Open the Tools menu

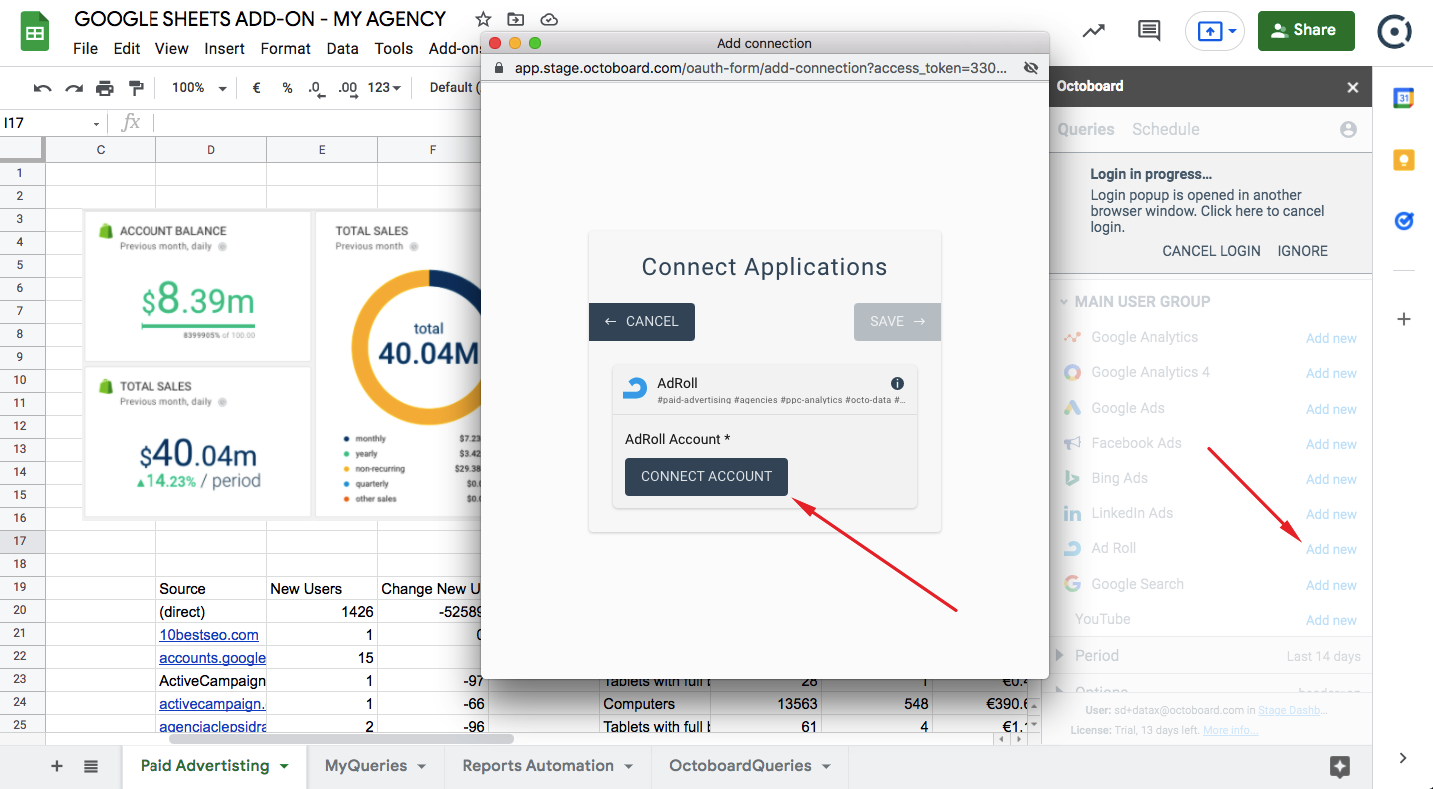[x=394, y=48]
